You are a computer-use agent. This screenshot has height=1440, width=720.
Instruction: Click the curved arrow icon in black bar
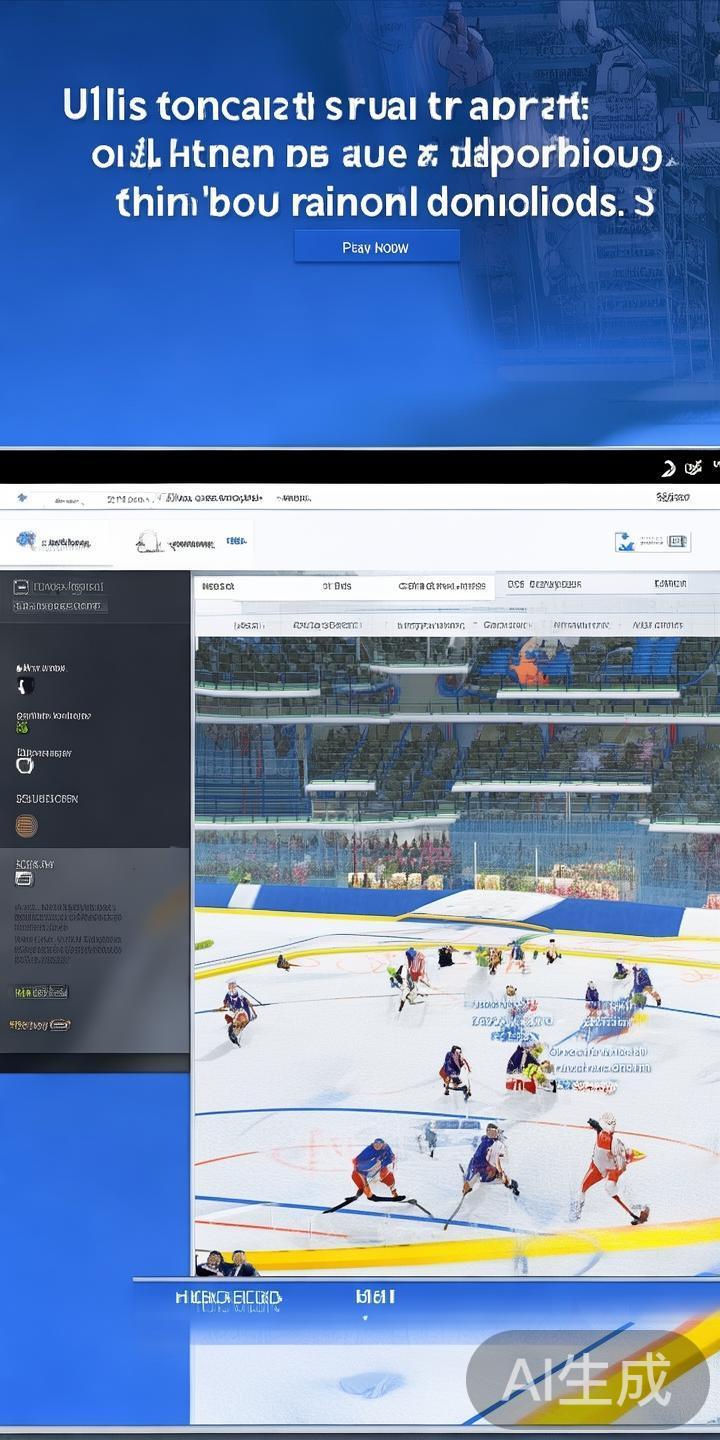tap(669, 467)
